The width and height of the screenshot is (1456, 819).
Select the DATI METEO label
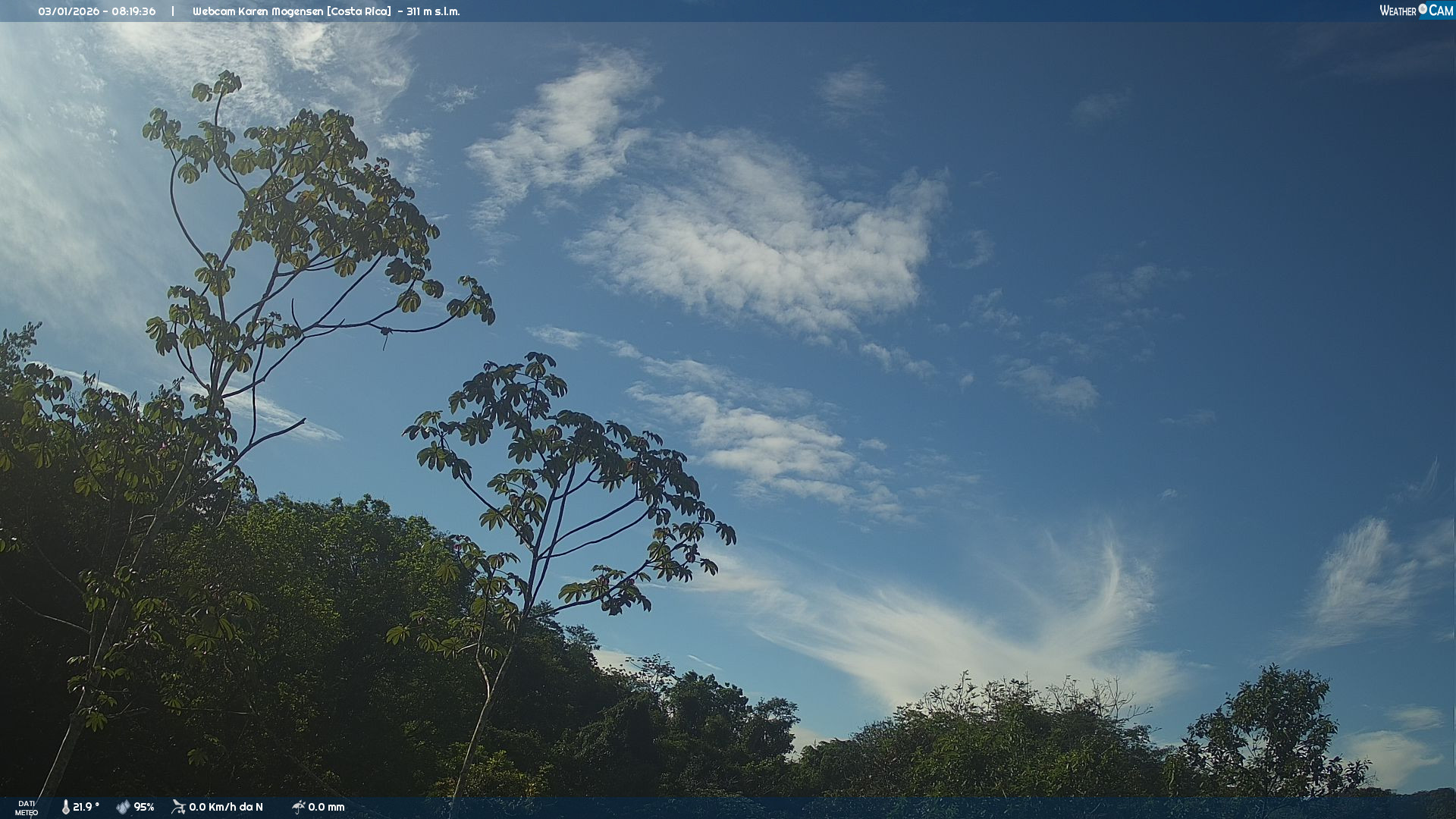27,808
